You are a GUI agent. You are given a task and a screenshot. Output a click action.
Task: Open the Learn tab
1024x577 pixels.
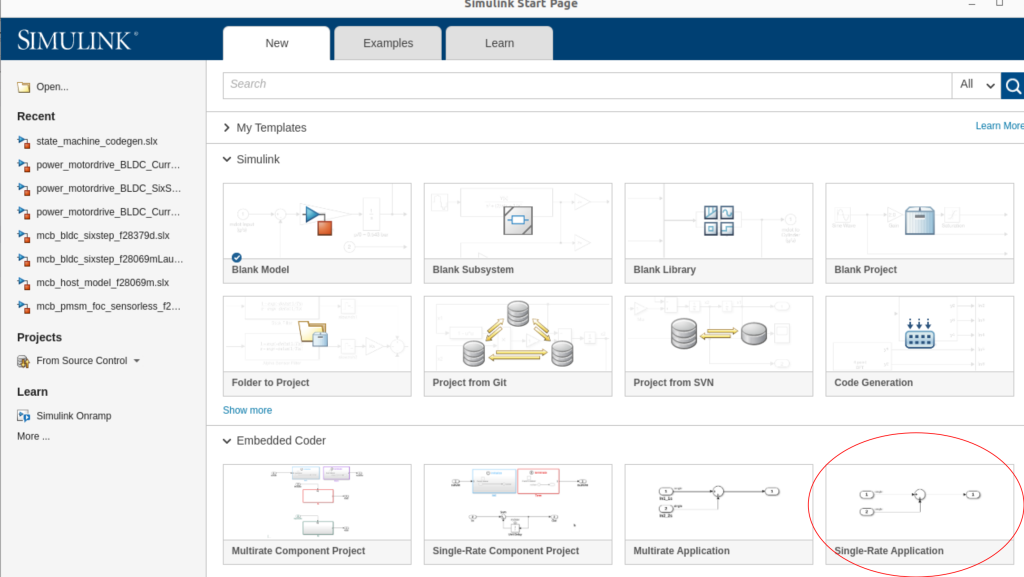point(500,43)
